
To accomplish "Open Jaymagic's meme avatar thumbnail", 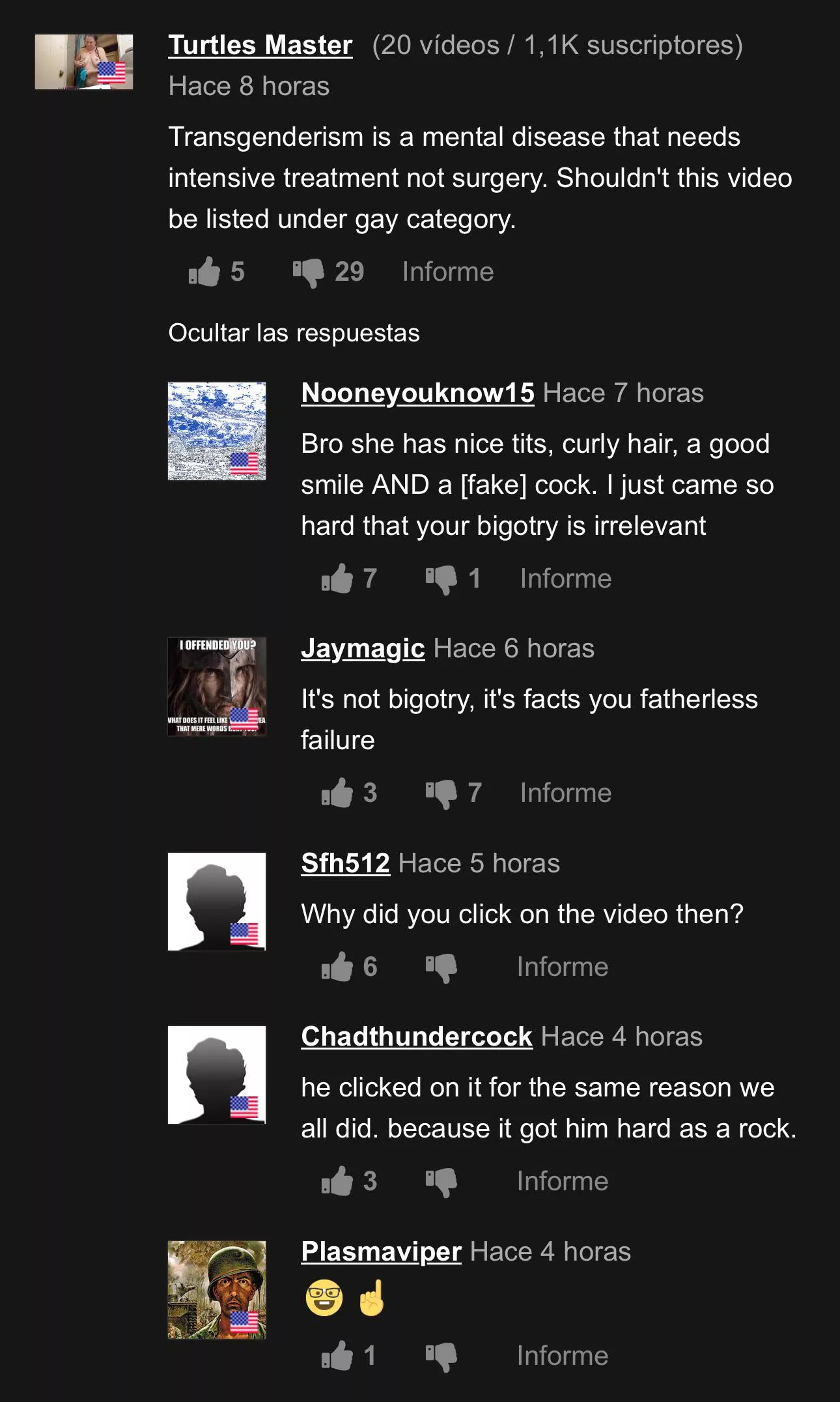I will click(x=217, y=686).
